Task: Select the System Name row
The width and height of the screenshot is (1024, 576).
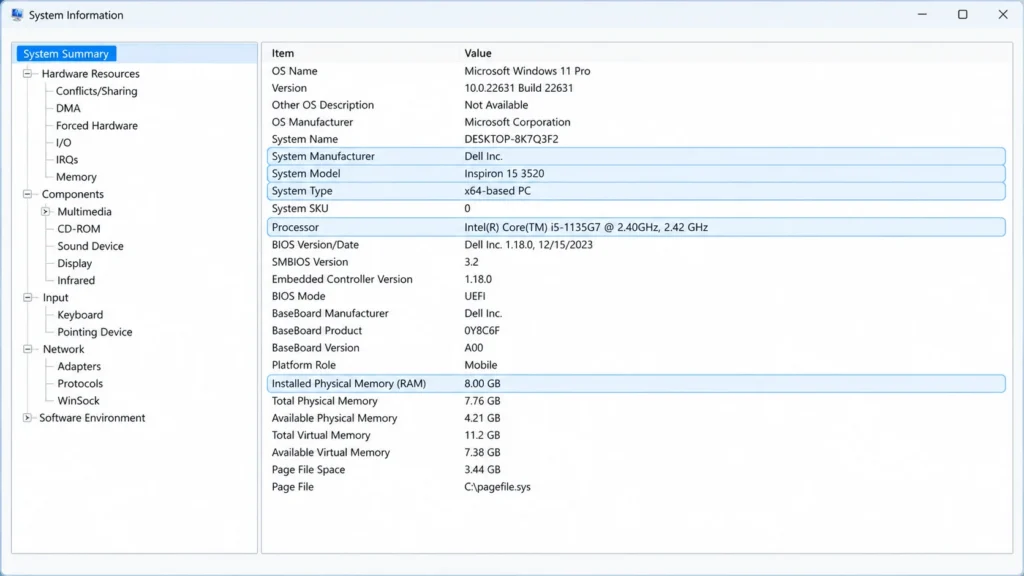Action: pyautogui.click(x=636, y=138)
